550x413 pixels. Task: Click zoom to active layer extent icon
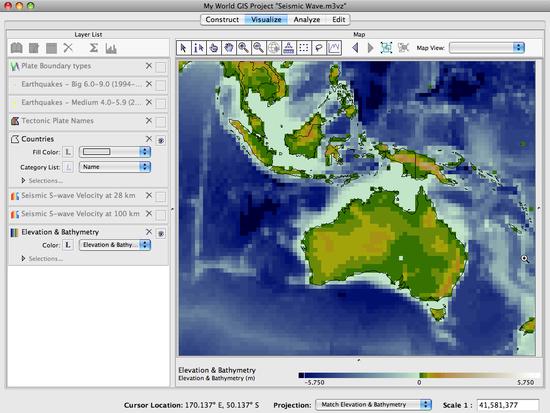coord(386,48)
